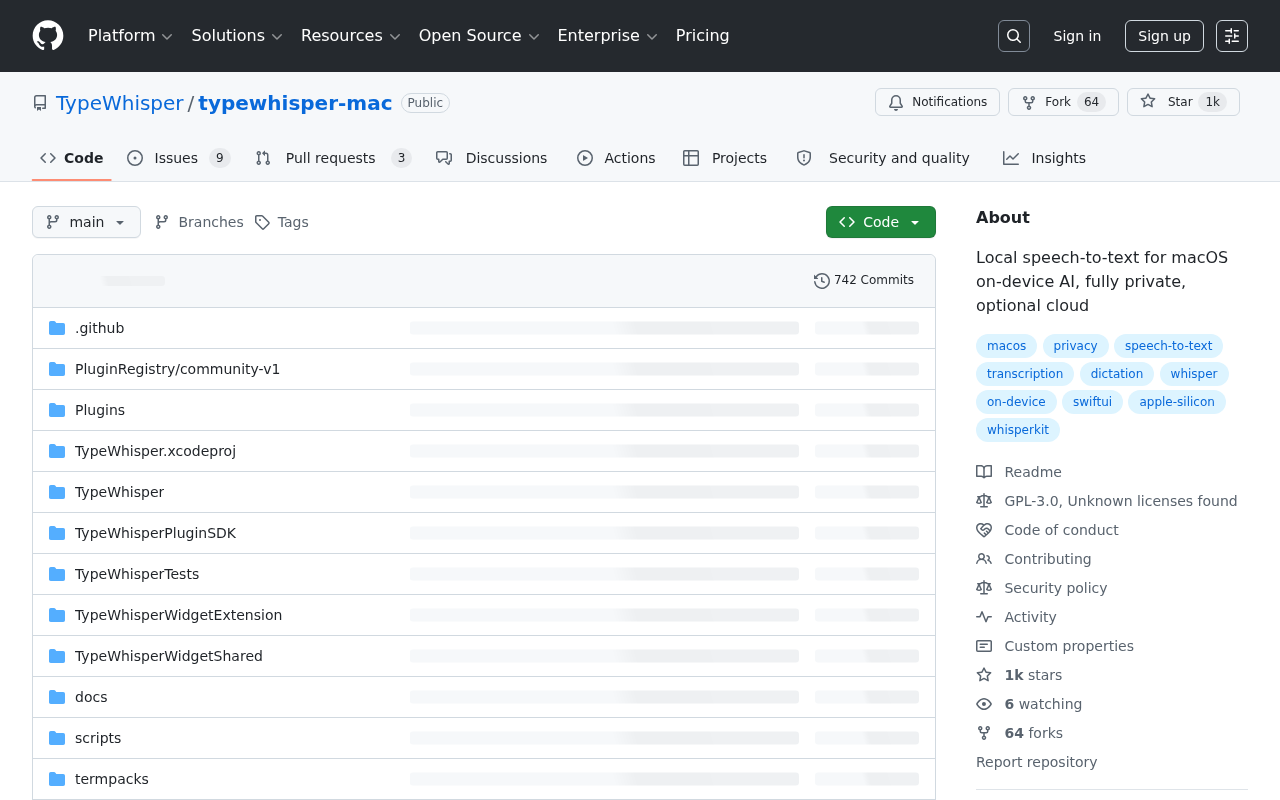
Task: Select the Code tab
Action: tap(72, 158)
